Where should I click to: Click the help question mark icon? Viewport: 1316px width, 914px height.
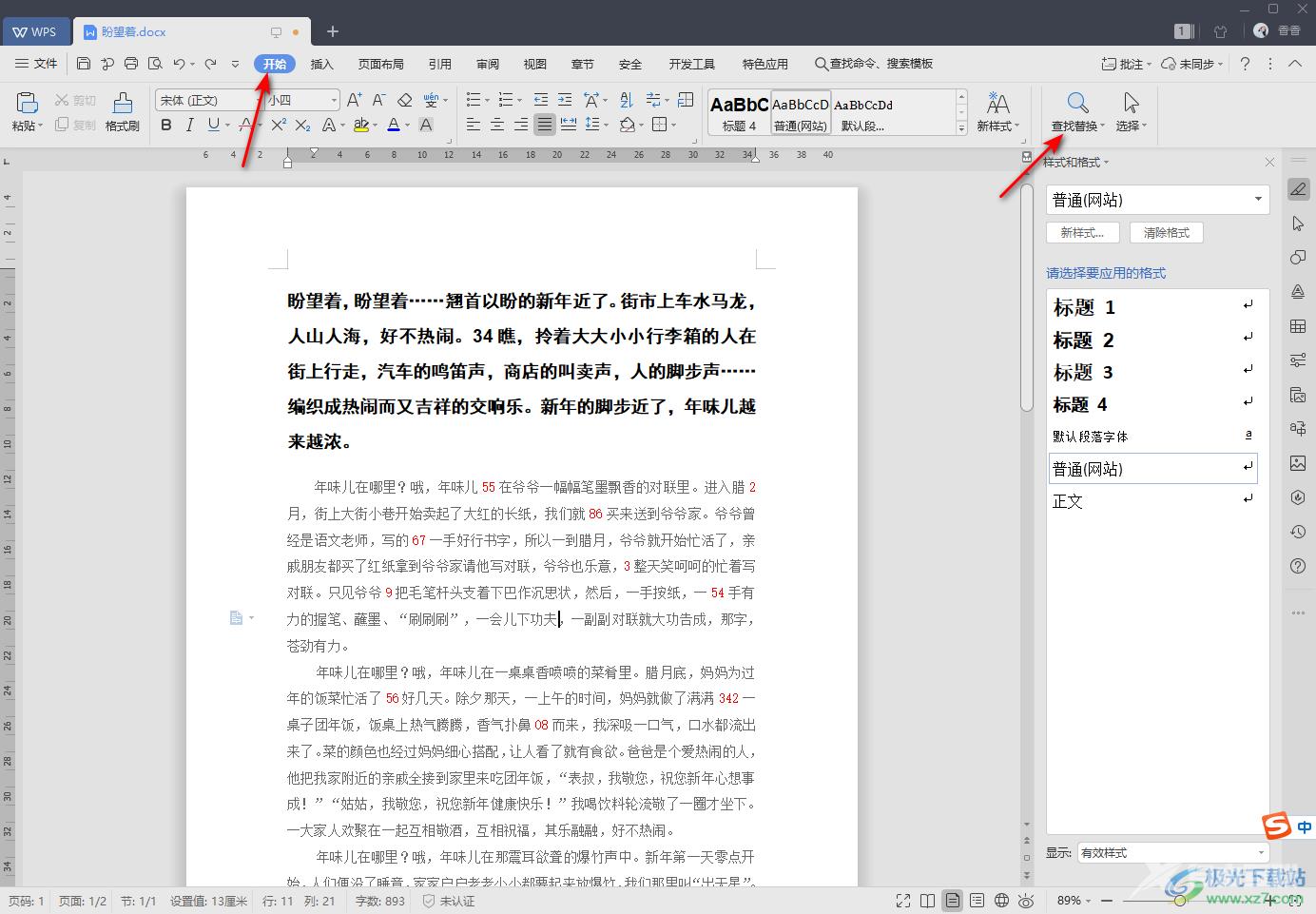(1245, 64)
